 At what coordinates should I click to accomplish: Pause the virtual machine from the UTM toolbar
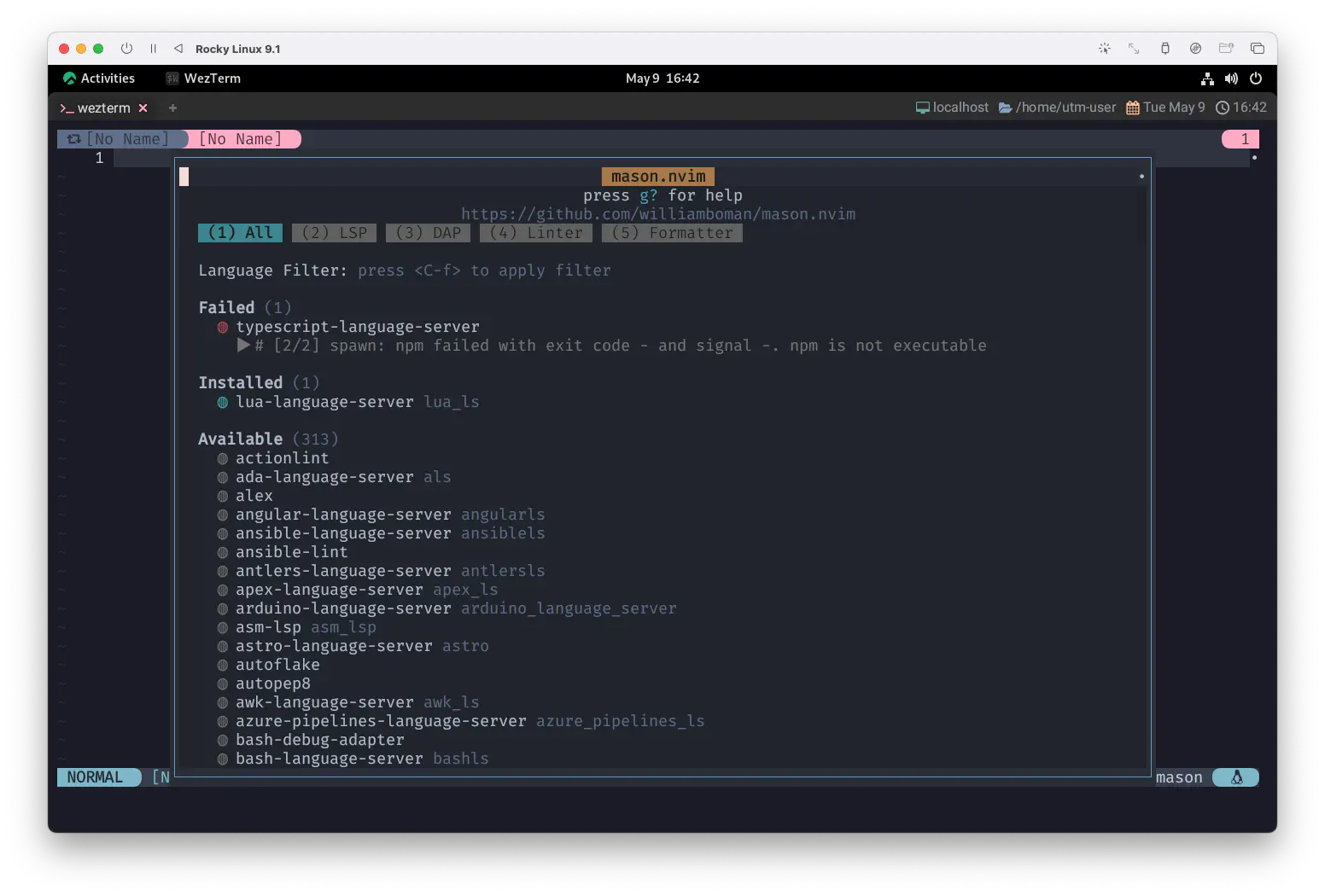(154, 49)
